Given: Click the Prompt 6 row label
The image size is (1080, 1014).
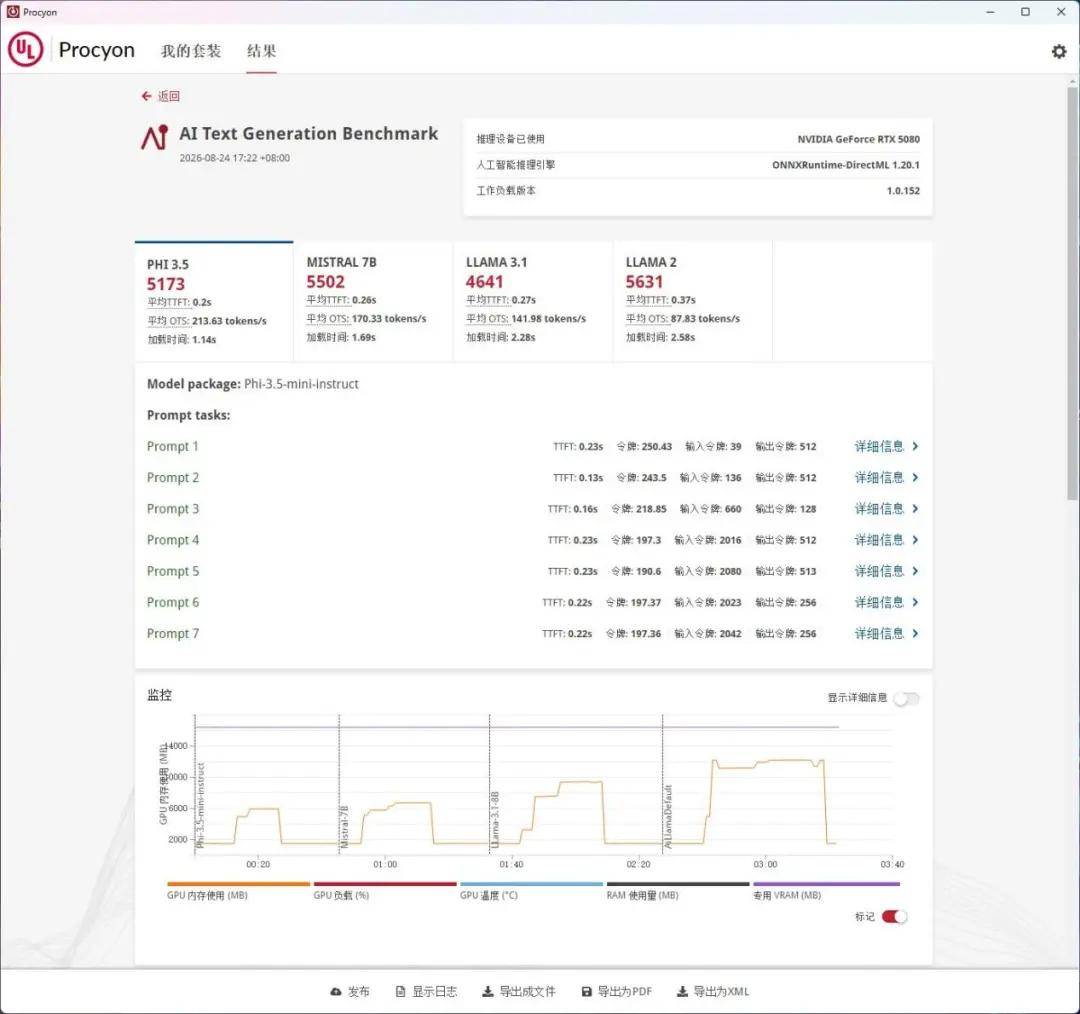Looking at the screenshot, I should pyautogui.click(x=173, y=602).
